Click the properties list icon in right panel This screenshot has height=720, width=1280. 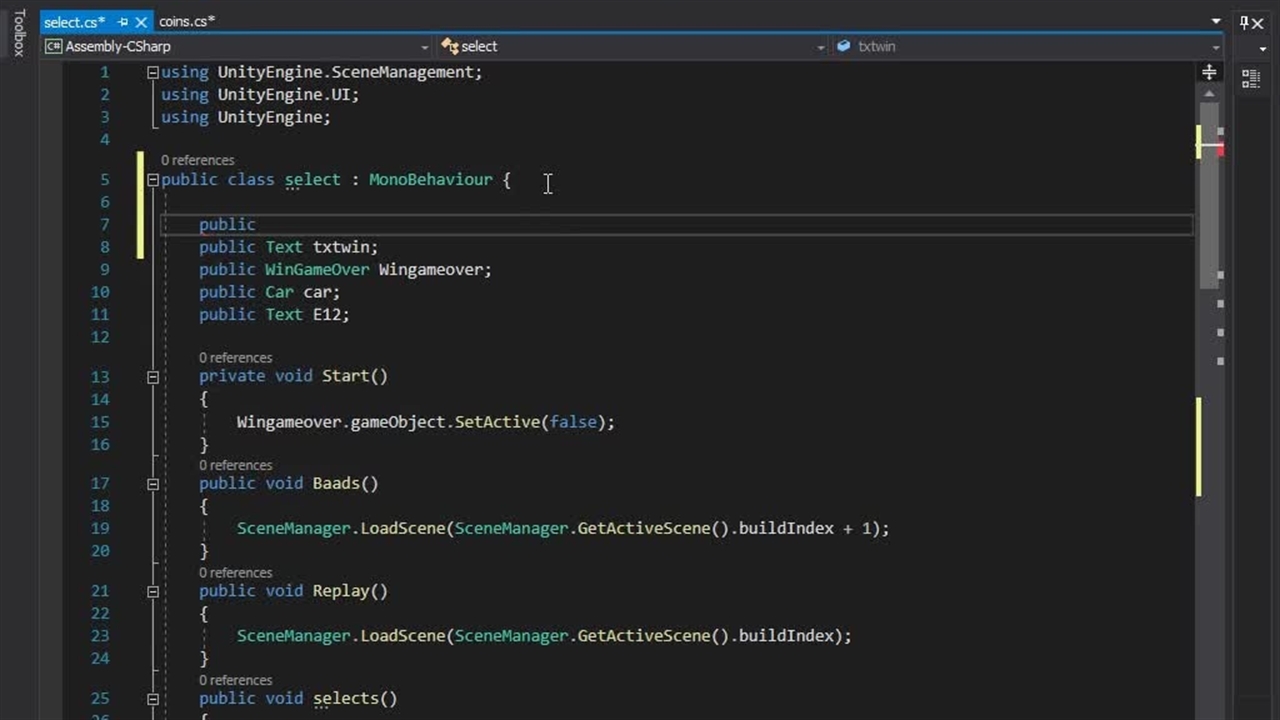point(1251,78)
